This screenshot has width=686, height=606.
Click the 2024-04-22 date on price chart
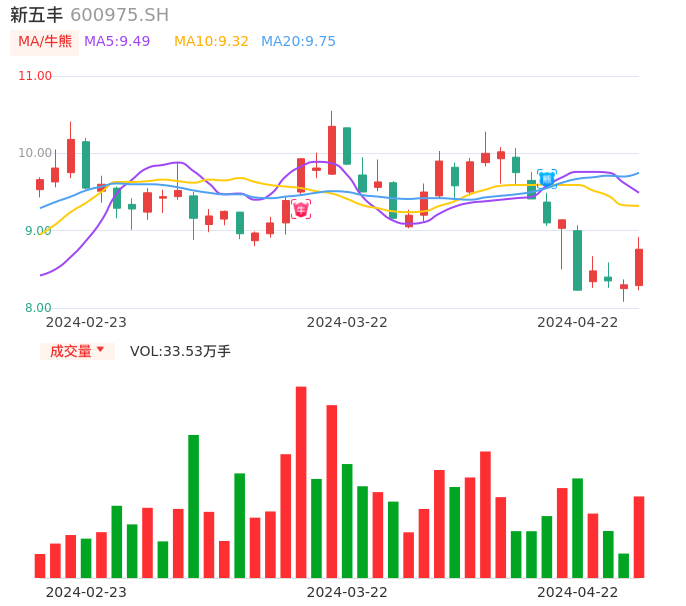coord(577,322)
